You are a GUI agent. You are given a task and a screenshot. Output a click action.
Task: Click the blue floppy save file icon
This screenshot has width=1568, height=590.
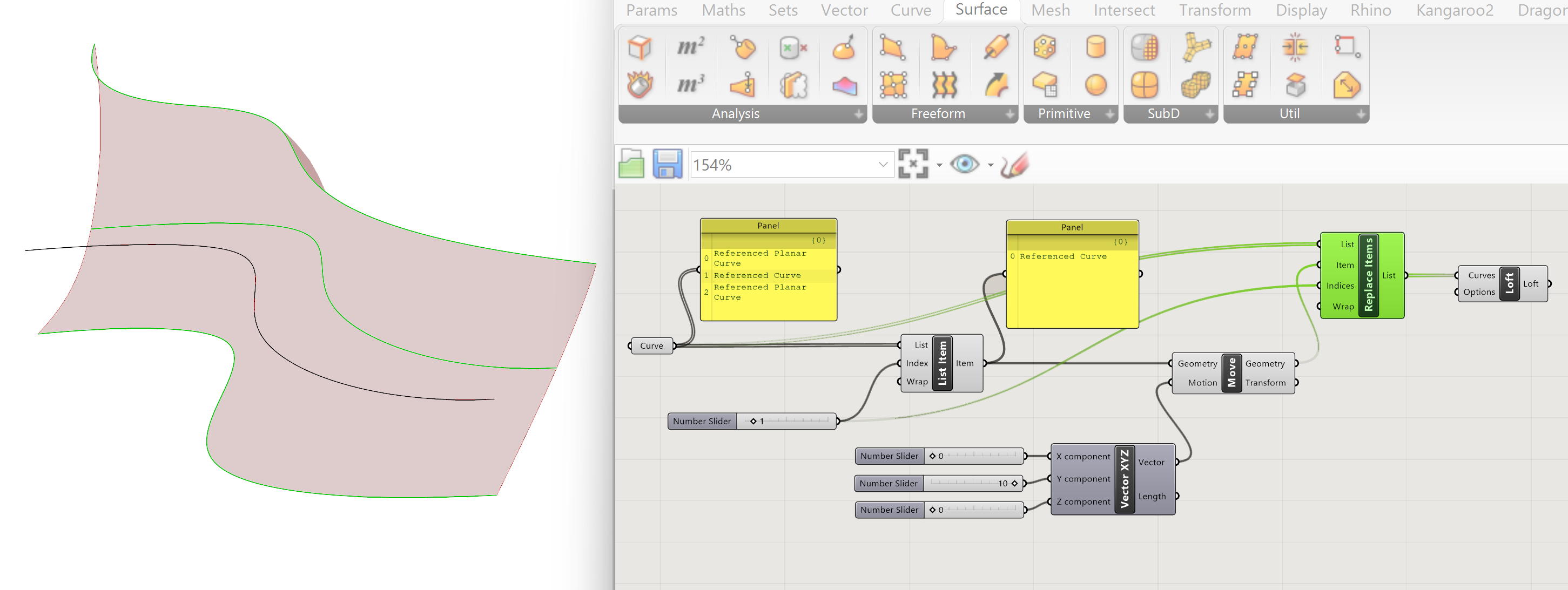click(x=667, y=164)
